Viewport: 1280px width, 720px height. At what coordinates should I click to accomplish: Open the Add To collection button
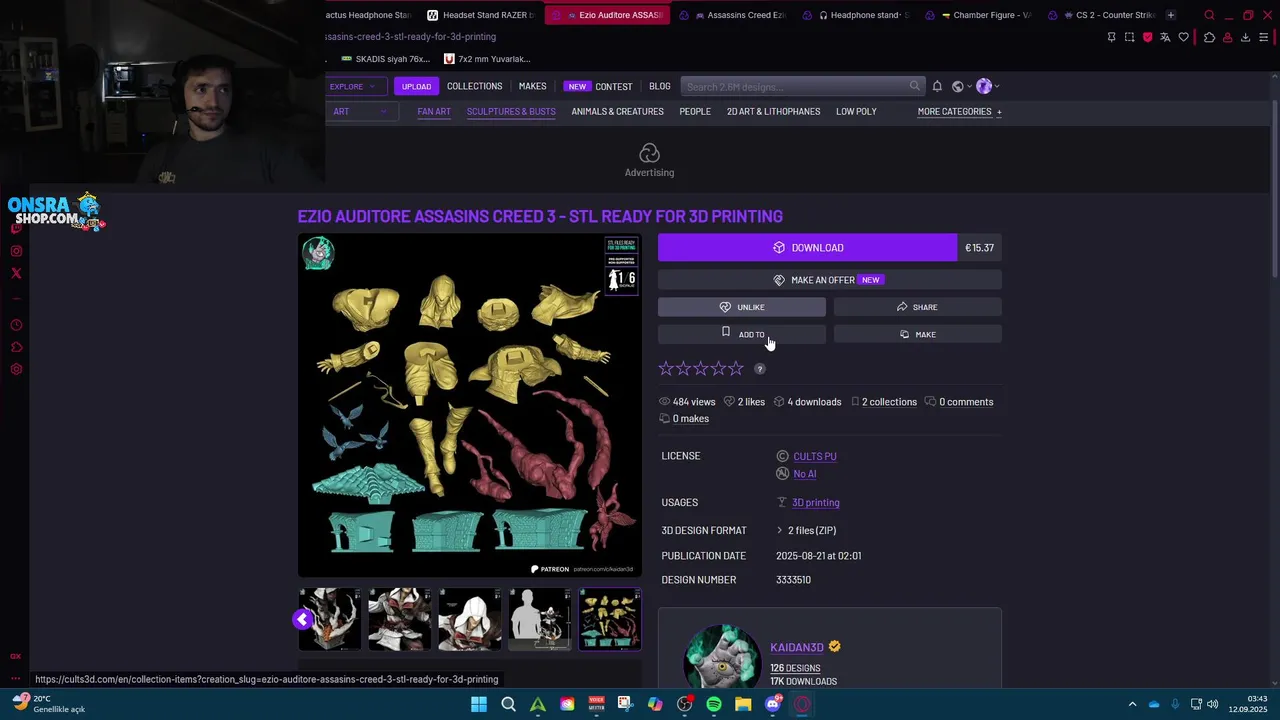(742, 334)
